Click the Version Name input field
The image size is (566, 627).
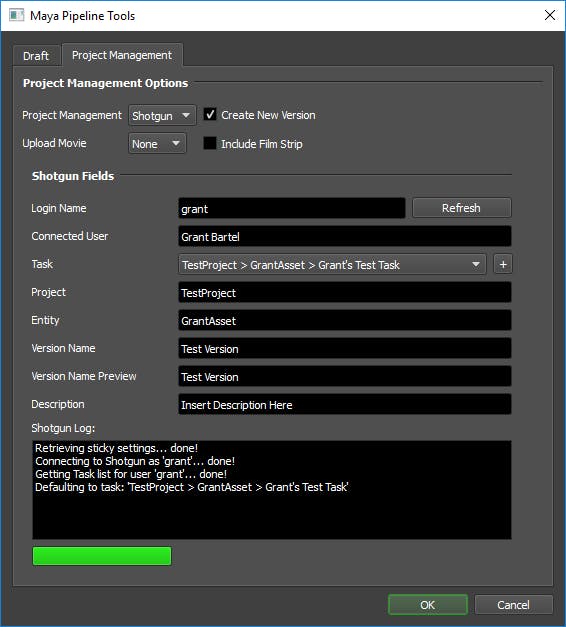[x=345, y=348]
